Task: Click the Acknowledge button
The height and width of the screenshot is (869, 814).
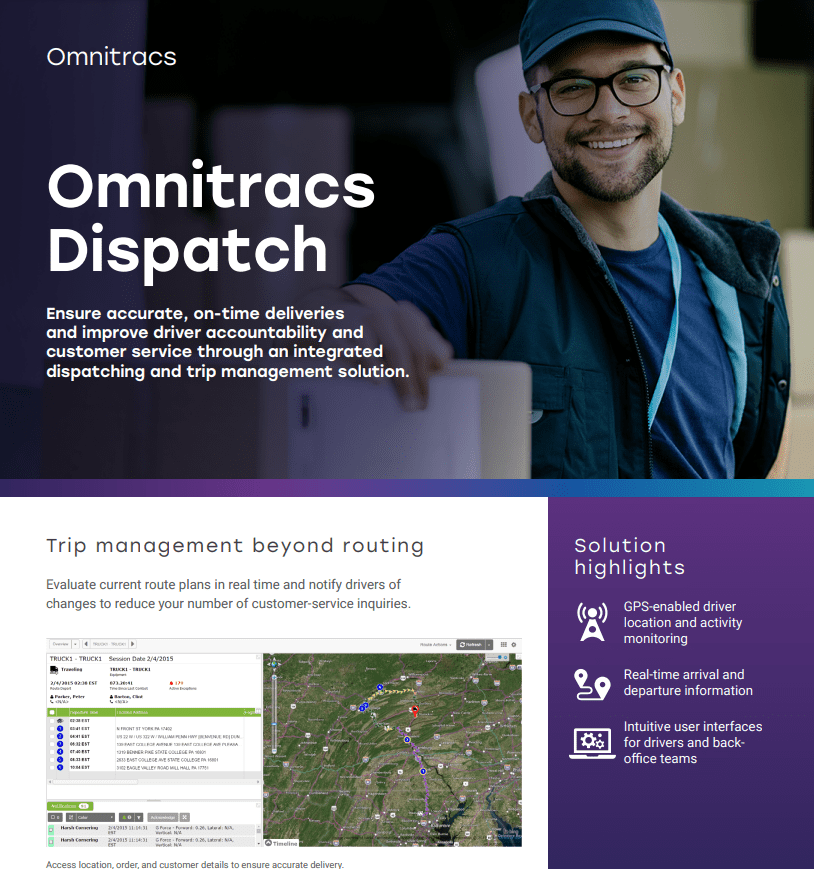Action: pos(162,817)
